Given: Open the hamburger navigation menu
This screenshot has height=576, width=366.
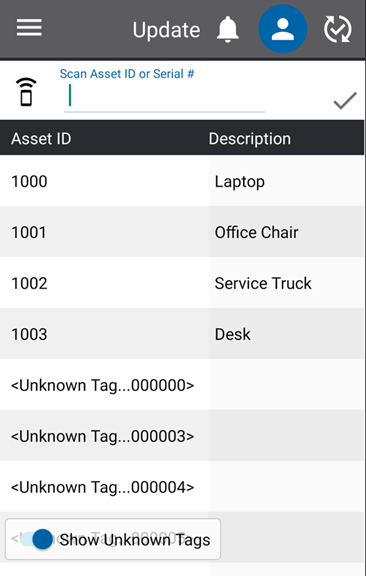Looking at the screenshot, I should point(29,28).
